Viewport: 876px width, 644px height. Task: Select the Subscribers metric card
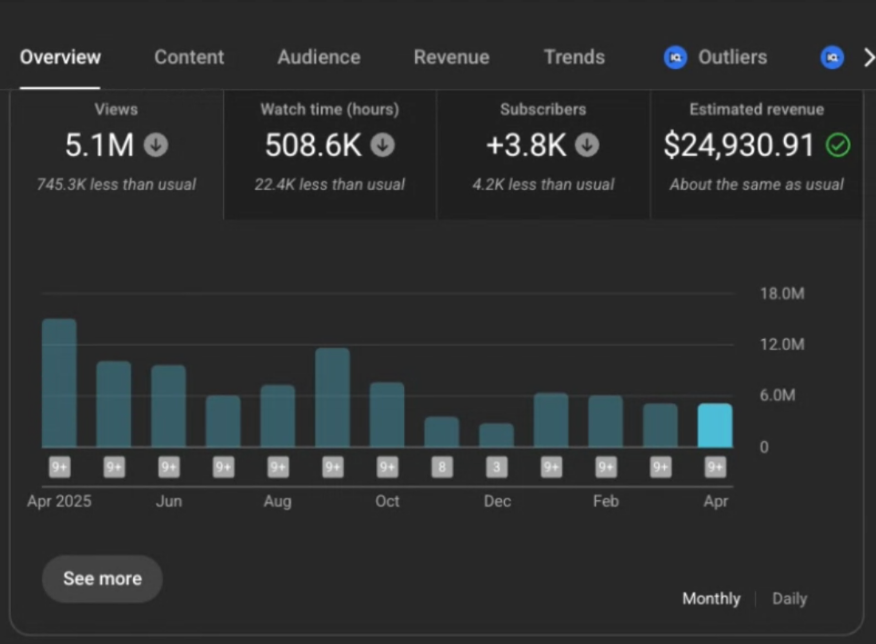click(x=543, y=155)
